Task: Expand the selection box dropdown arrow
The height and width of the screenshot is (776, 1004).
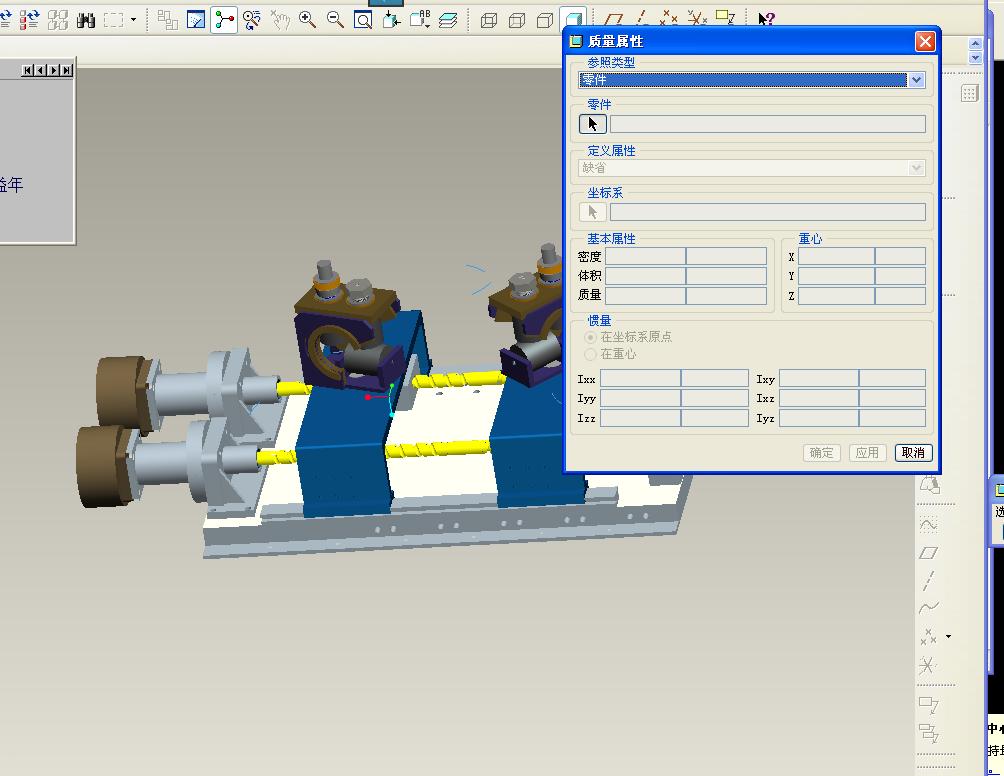Action: pyautogui.click(x=133, y=20)
